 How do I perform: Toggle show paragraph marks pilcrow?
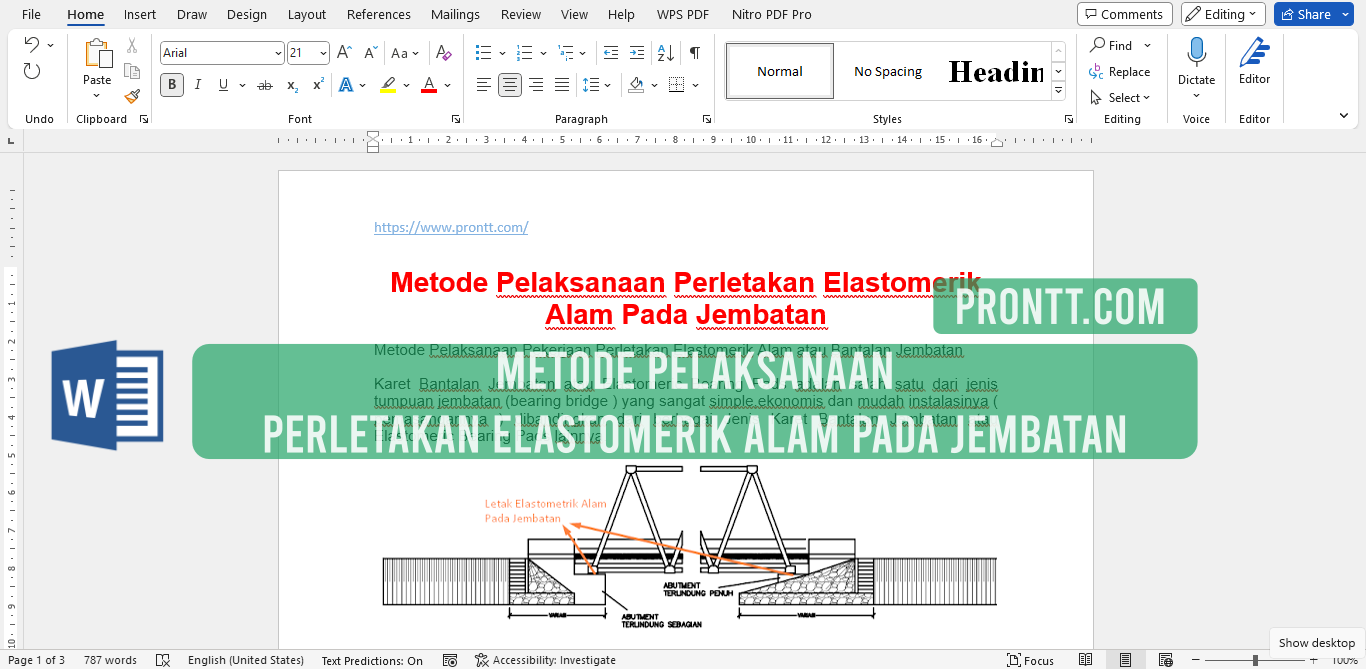click(x=695, y=53)
